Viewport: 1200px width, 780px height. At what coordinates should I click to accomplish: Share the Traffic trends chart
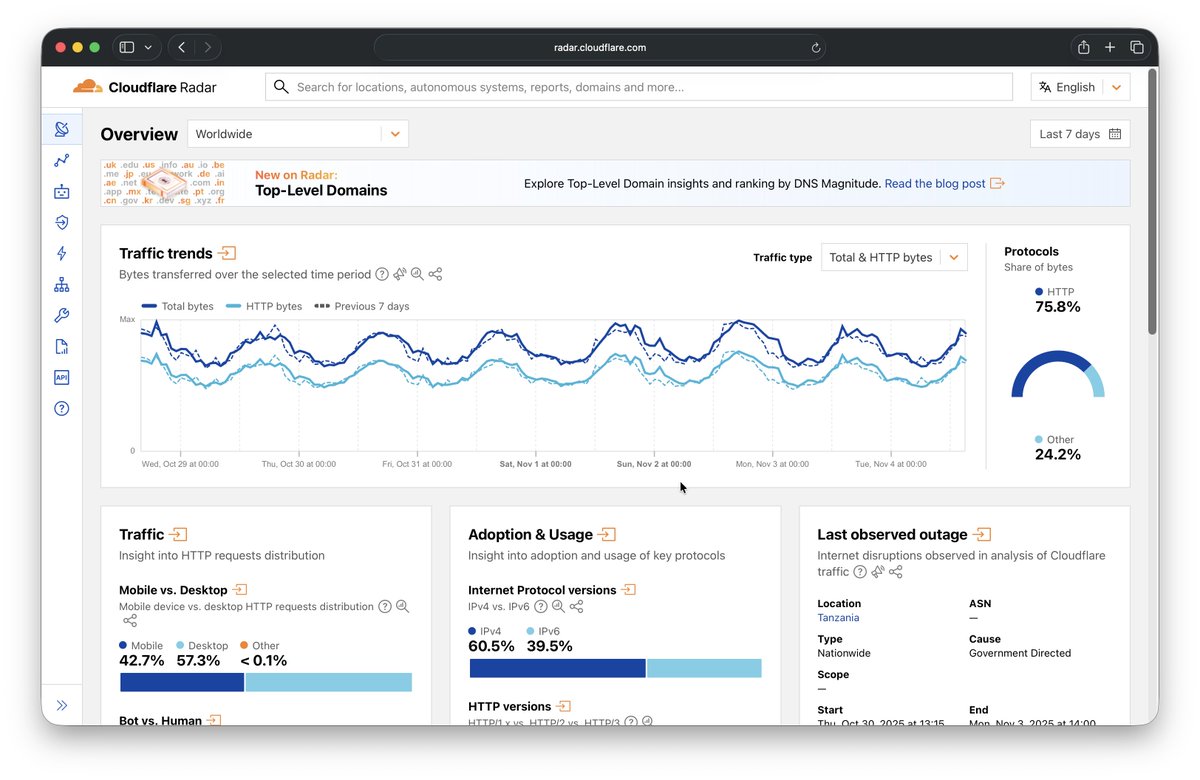click(435, 274)
